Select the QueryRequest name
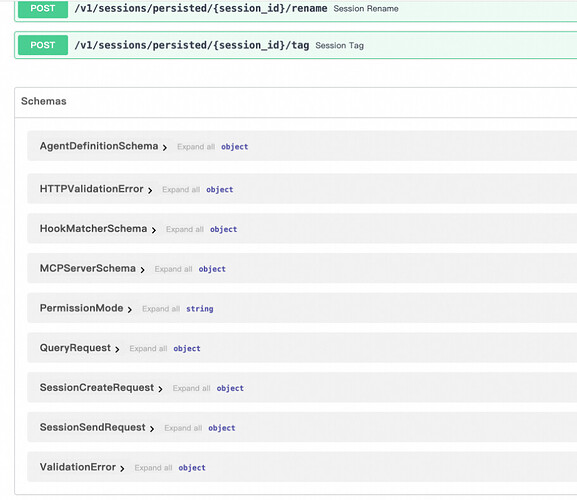This screenshot has height=500, width=577. pyautogui.click(x=75, y=348)
